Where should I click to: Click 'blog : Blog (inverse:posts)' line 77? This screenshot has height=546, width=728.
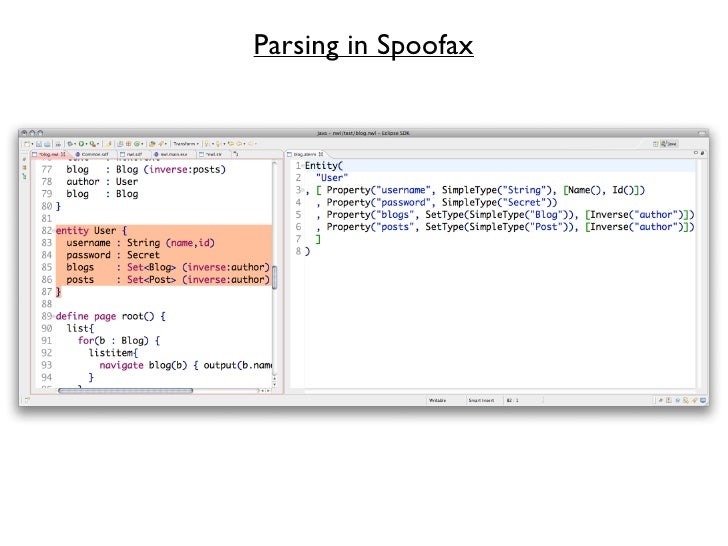click(x=146, y=169)
